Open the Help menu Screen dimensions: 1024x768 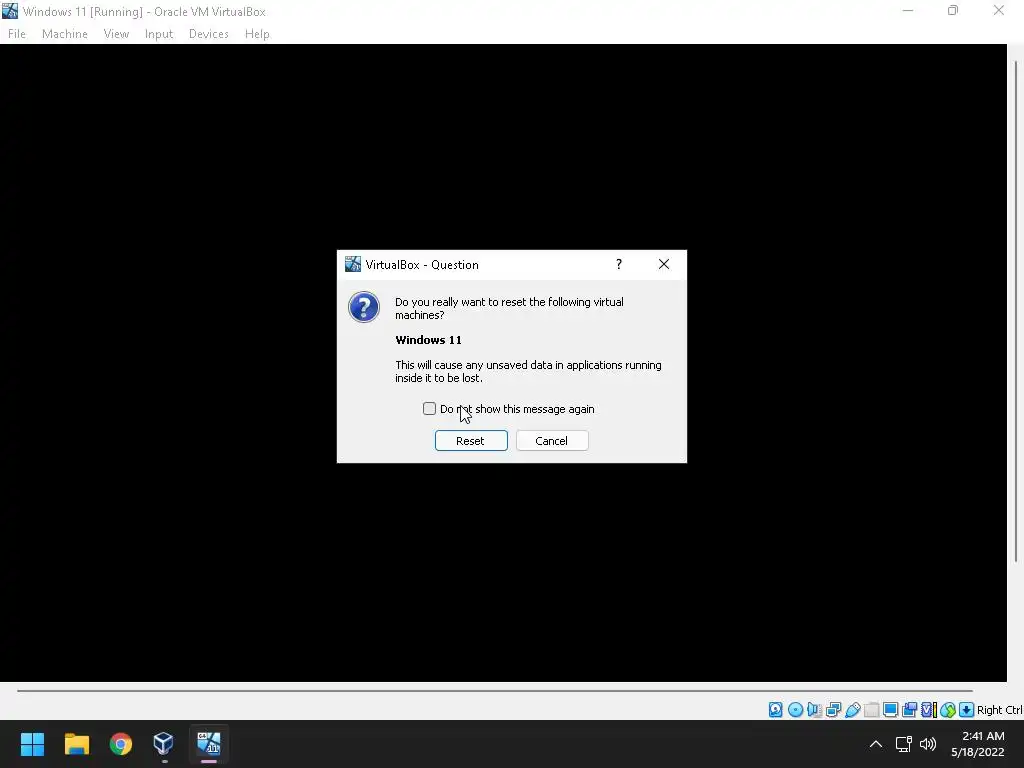[x=257, y=34]
